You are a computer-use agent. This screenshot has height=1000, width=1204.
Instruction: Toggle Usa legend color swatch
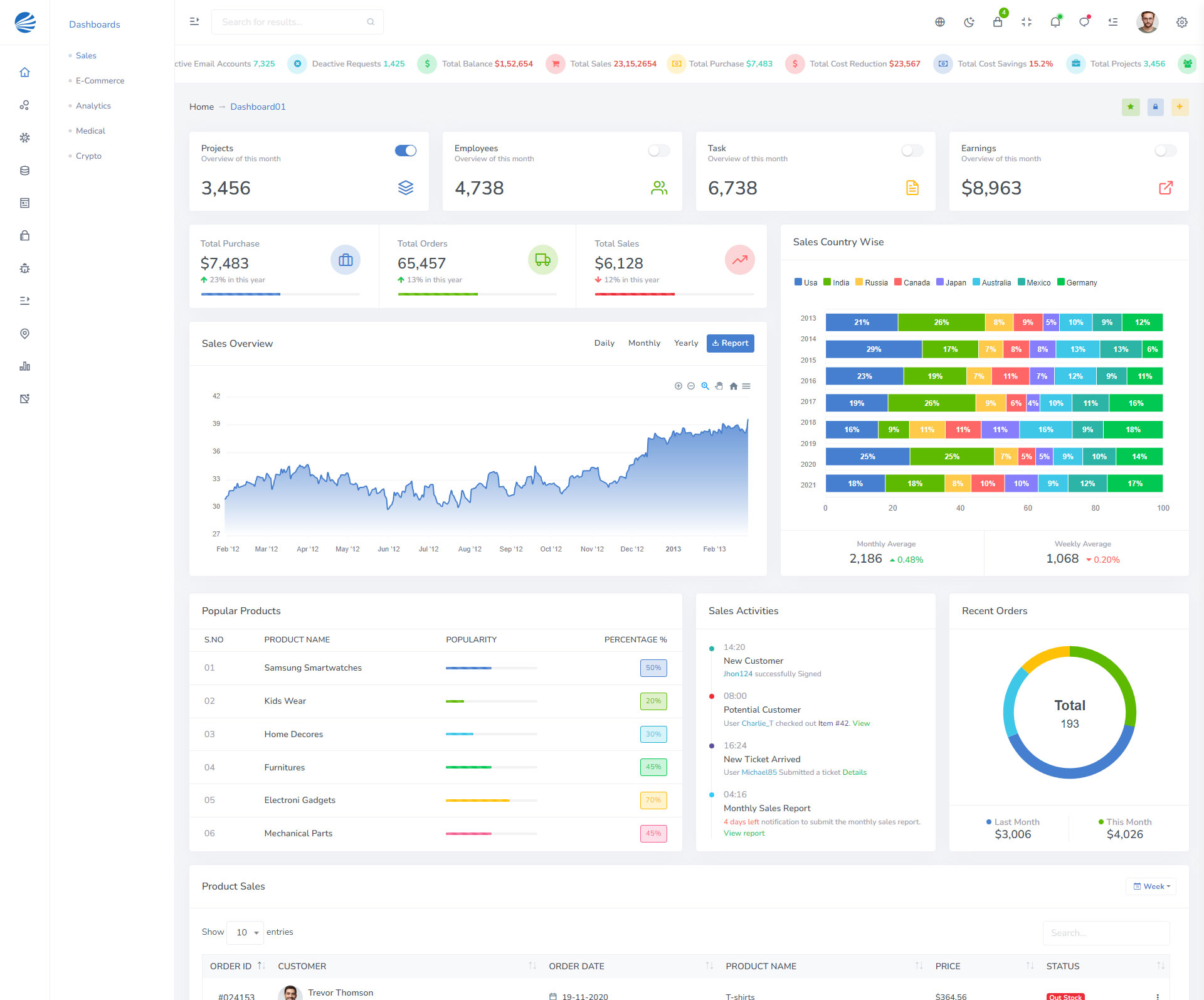pyautogui.click(x=798, y=282)
